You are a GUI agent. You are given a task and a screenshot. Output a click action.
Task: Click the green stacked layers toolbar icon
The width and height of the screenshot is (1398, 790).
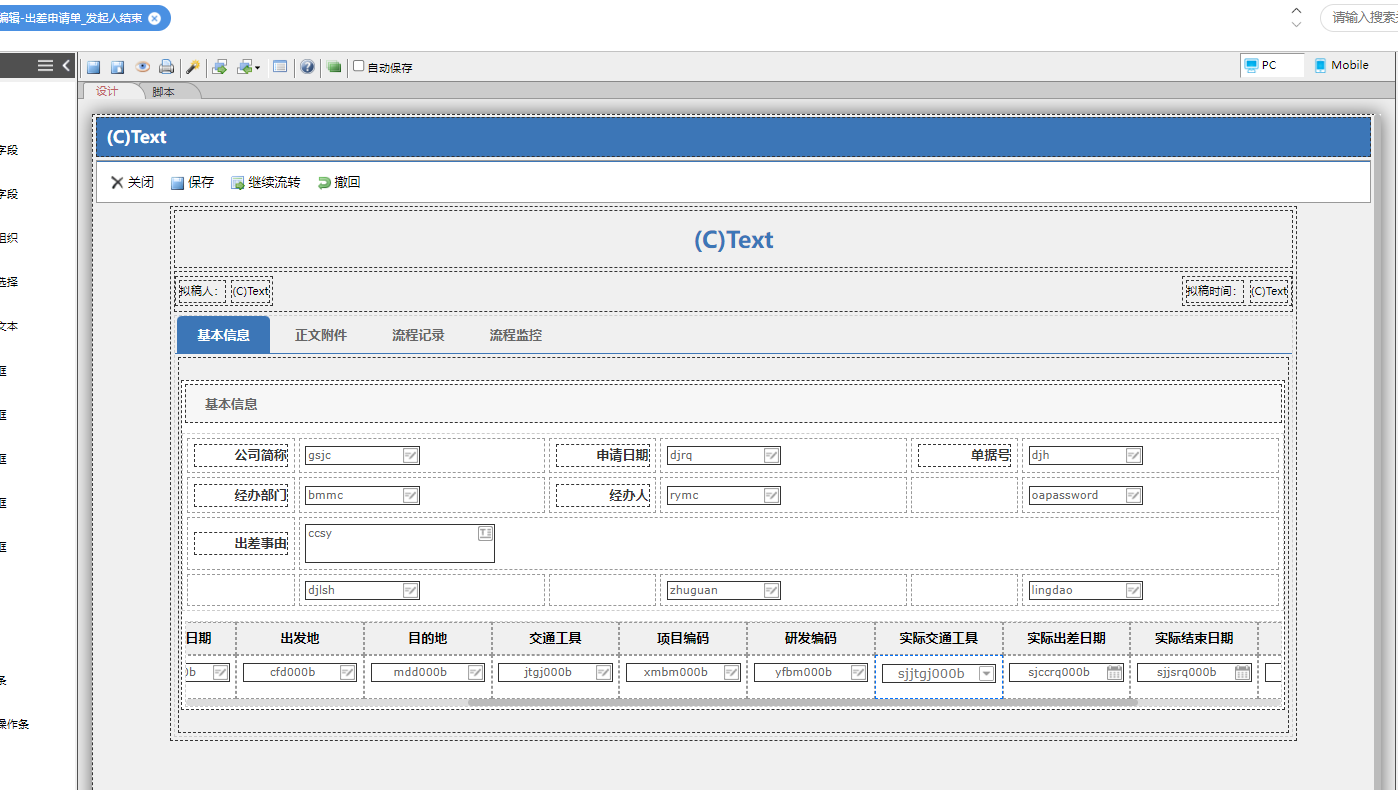coord(334,67)
